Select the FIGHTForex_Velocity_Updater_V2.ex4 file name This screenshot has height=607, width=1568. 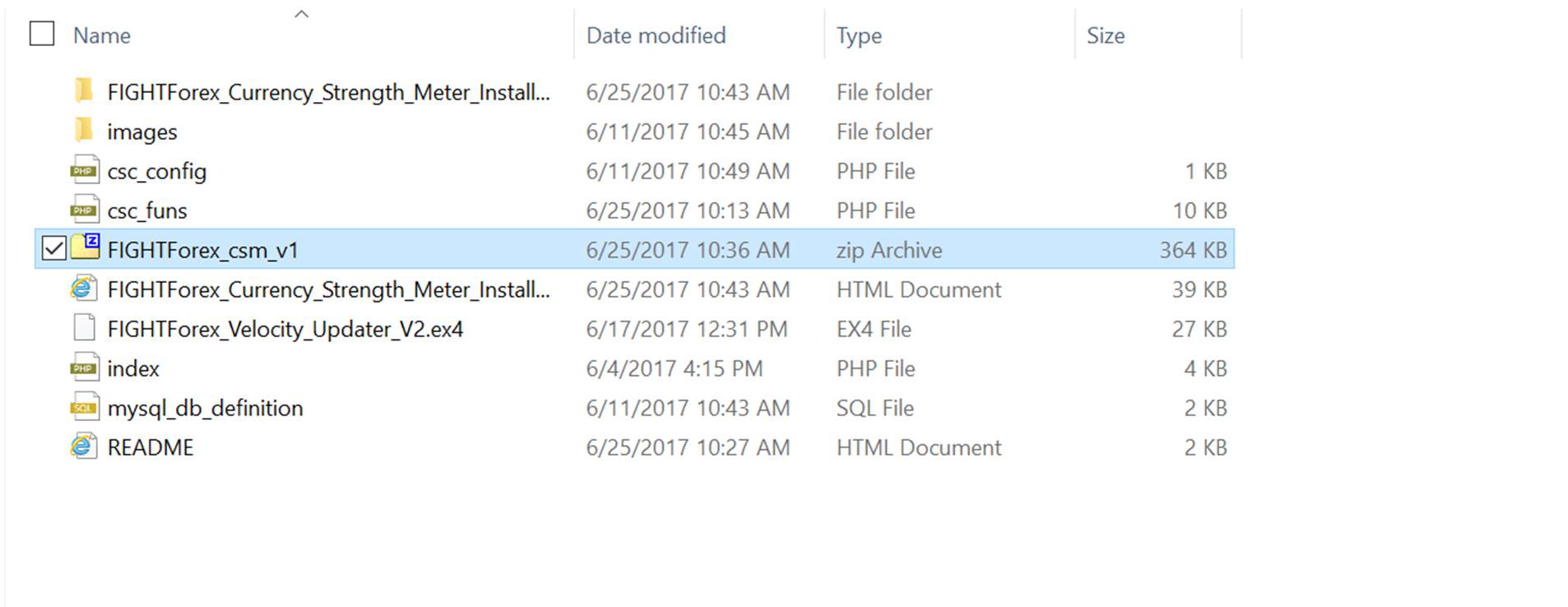coord(285,329)
